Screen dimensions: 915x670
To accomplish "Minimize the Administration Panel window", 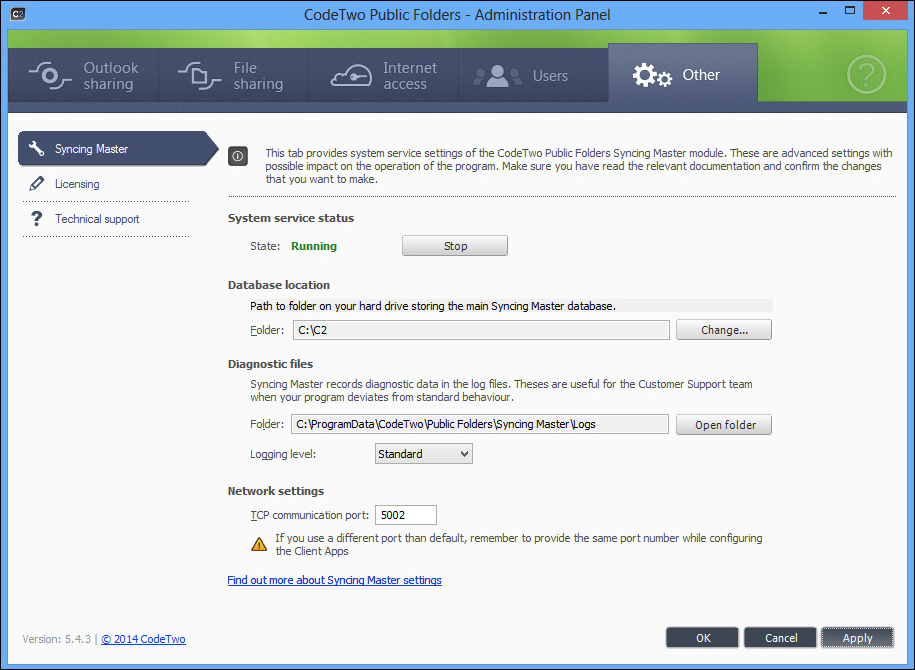I will tap(823, 12).
